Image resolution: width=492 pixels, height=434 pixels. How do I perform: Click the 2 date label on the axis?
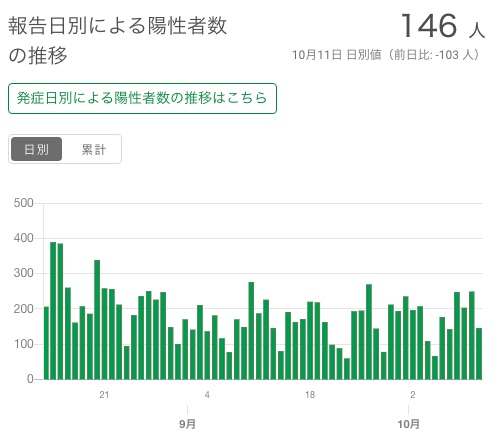[413, 395]
